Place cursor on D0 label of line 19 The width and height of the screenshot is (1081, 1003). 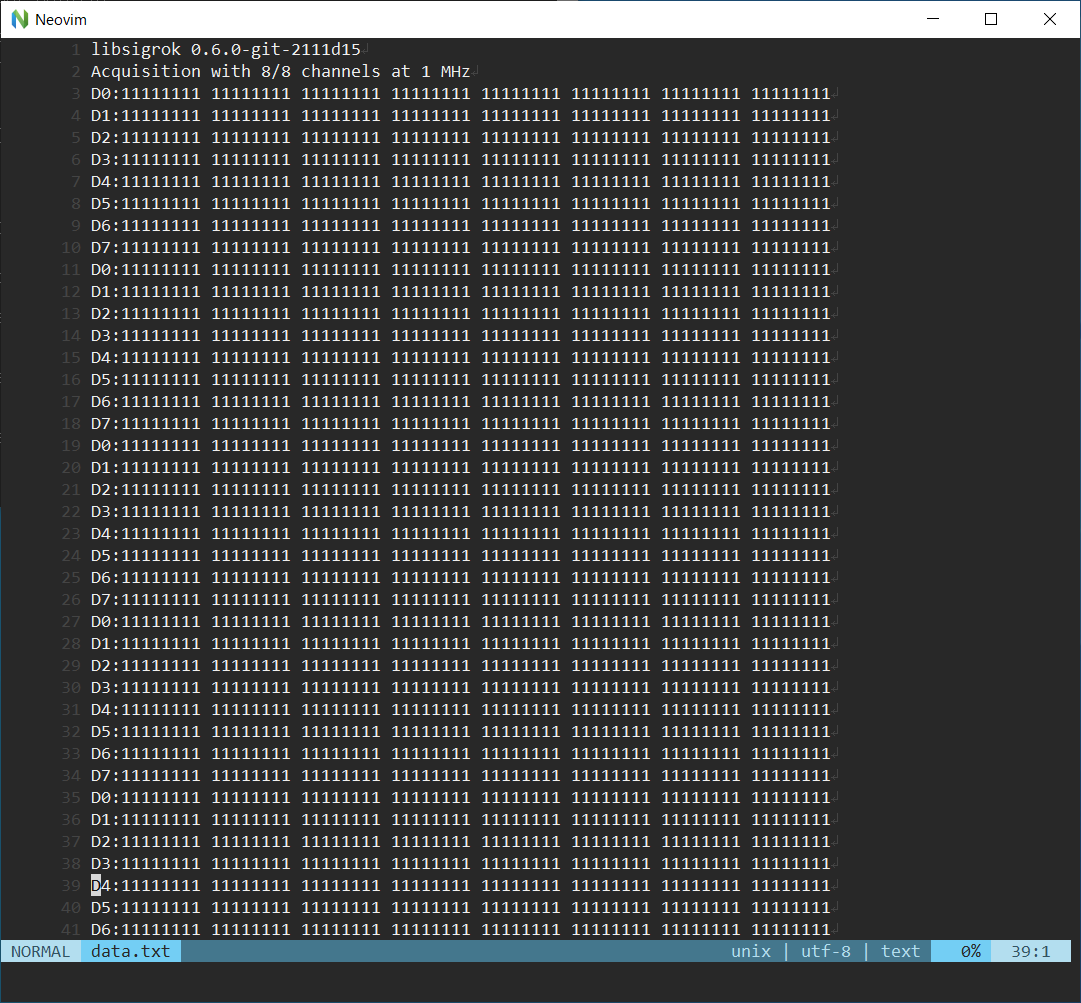point(101,446)
